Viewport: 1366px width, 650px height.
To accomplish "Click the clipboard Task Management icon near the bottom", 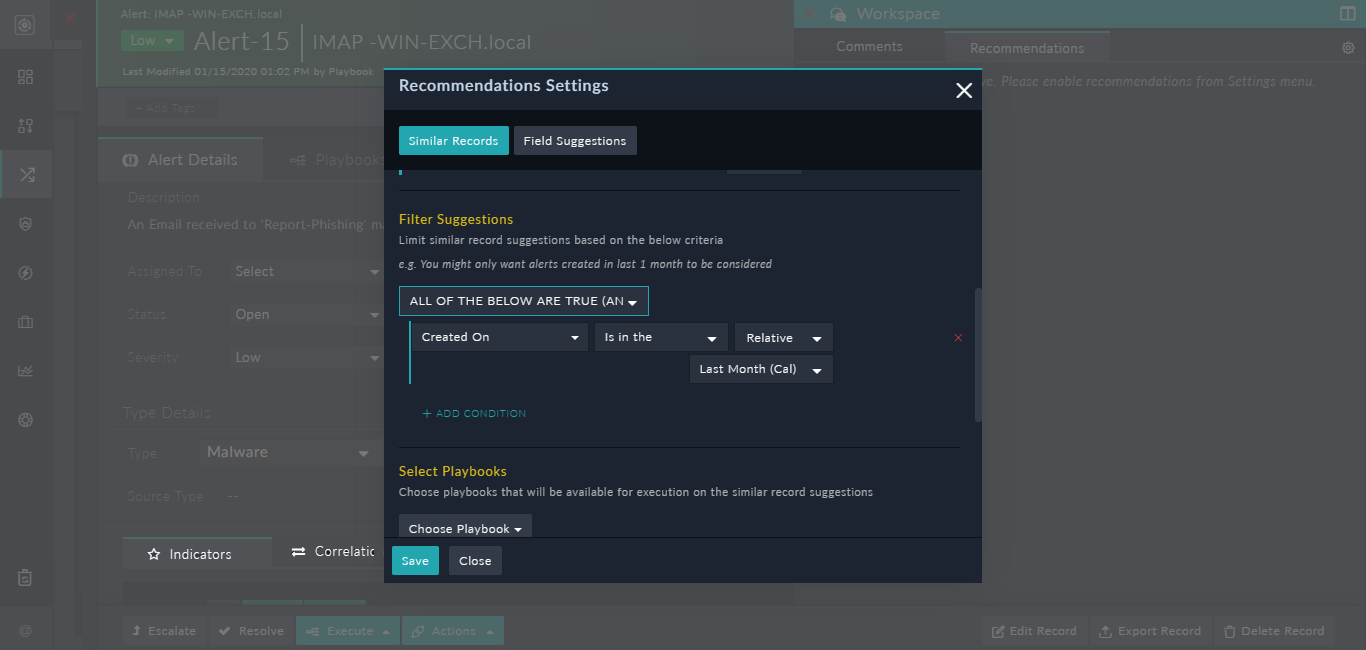I will (26, 577).
